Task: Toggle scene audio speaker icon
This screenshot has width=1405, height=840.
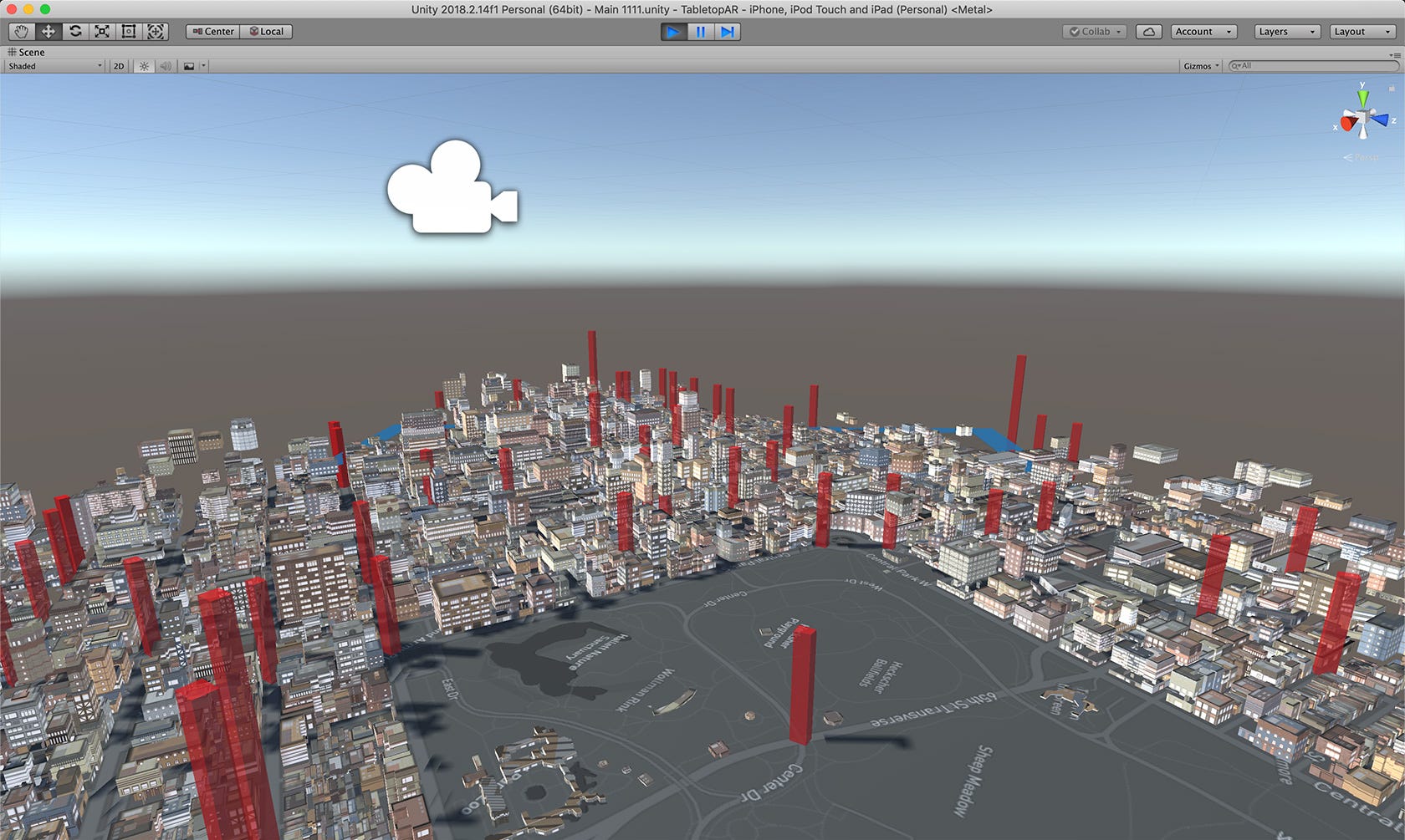Action: tap(166, 66)
